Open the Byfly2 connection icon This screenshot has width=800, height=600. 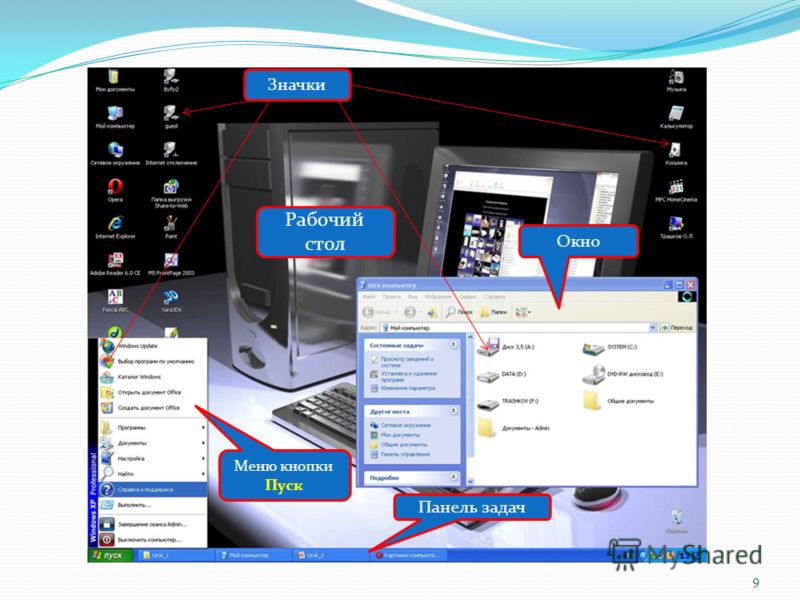tap(171, 81)
